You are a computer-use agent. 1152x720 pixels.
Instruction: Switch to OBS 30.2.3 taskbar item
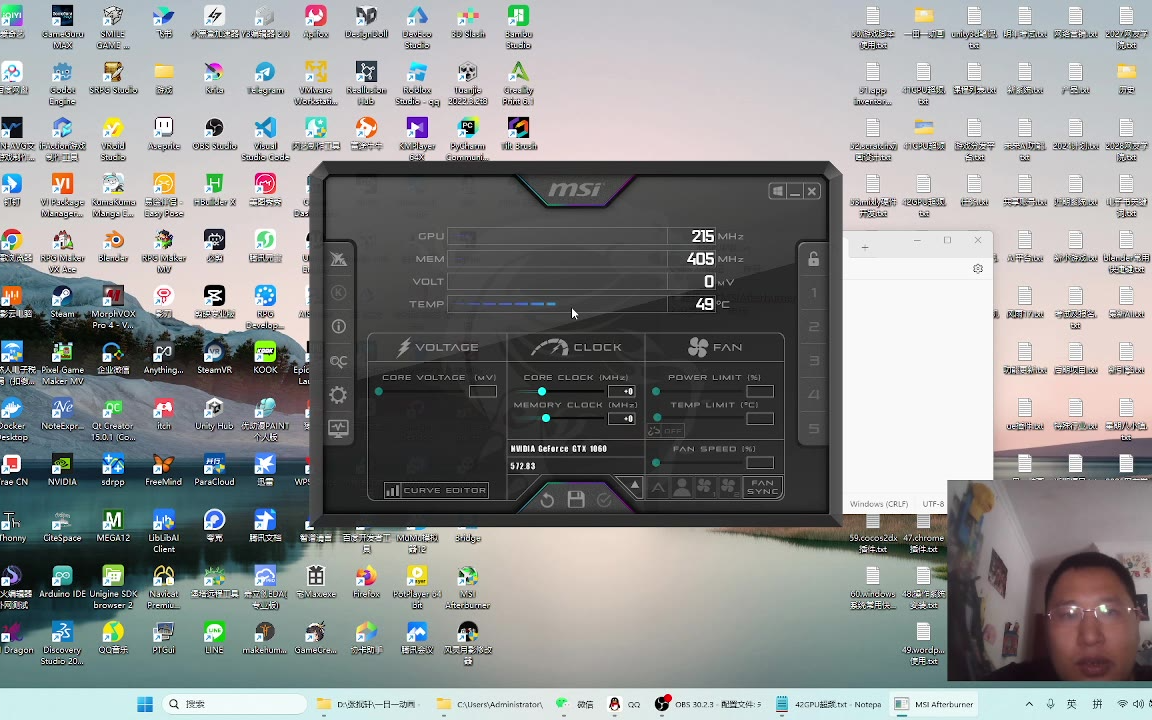708,704
